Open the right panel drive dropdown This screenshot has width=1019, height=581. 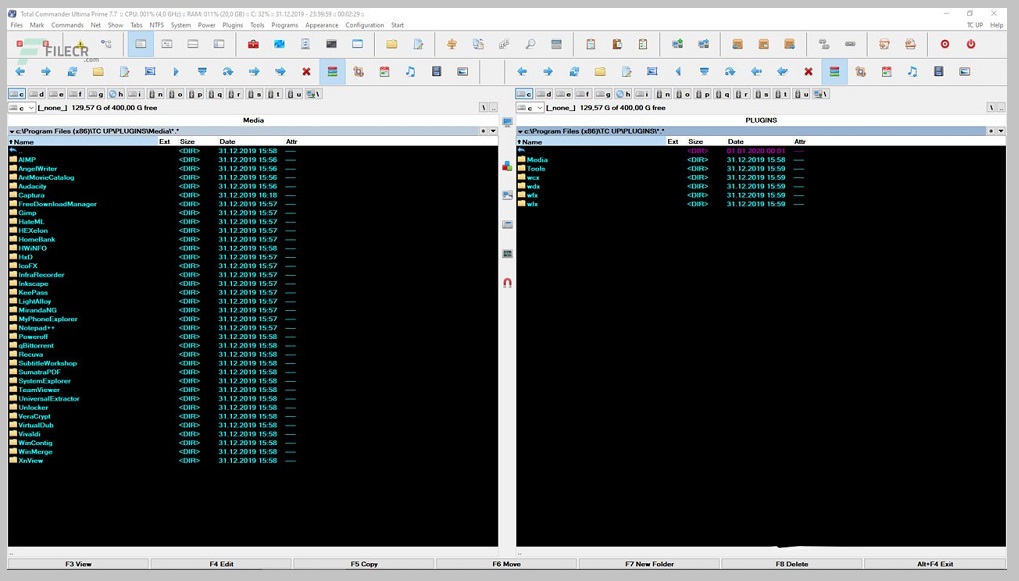(x=530, y=108)
